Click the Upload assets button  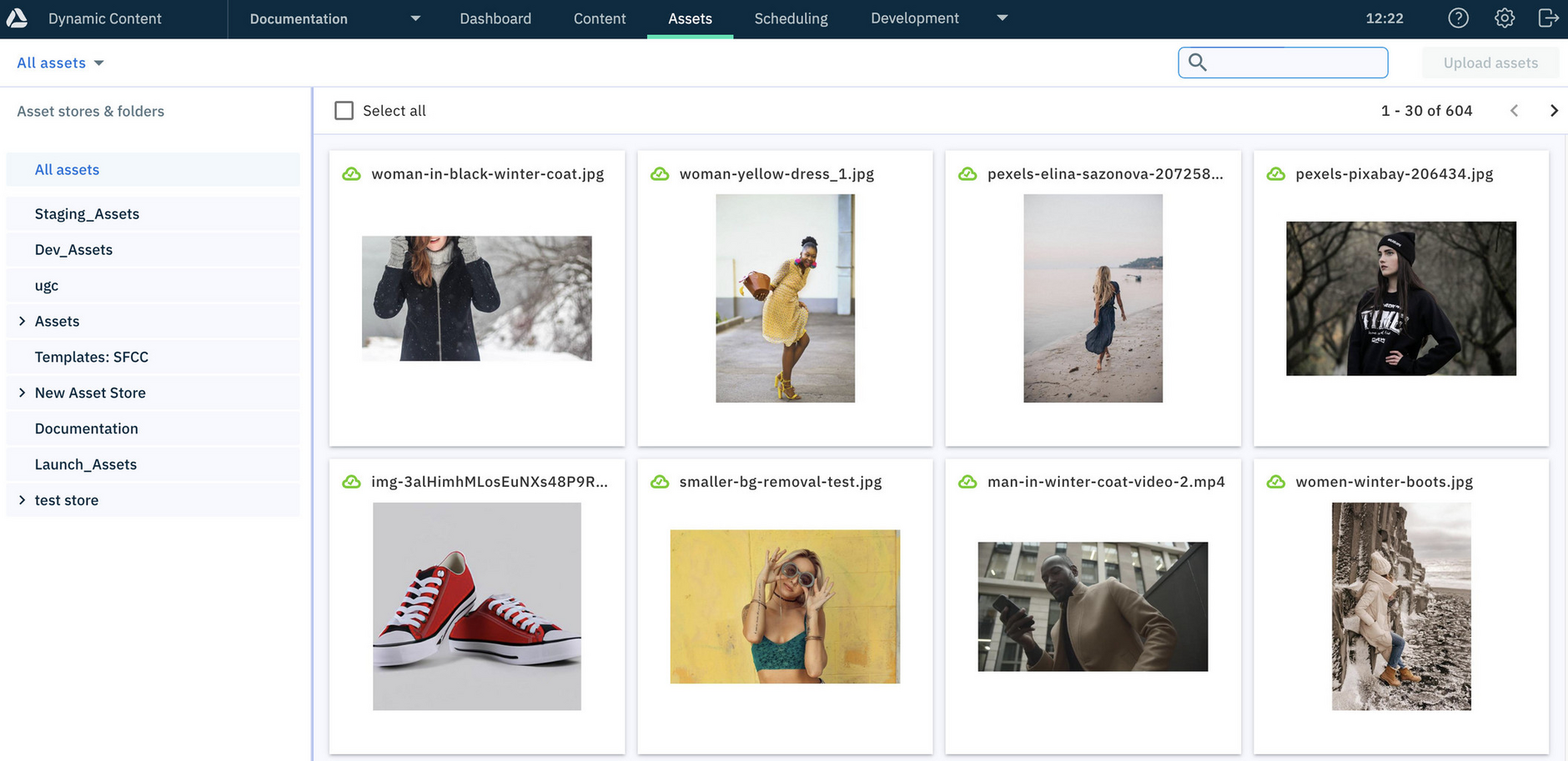pyautogui.click(x=1490, y=63)
